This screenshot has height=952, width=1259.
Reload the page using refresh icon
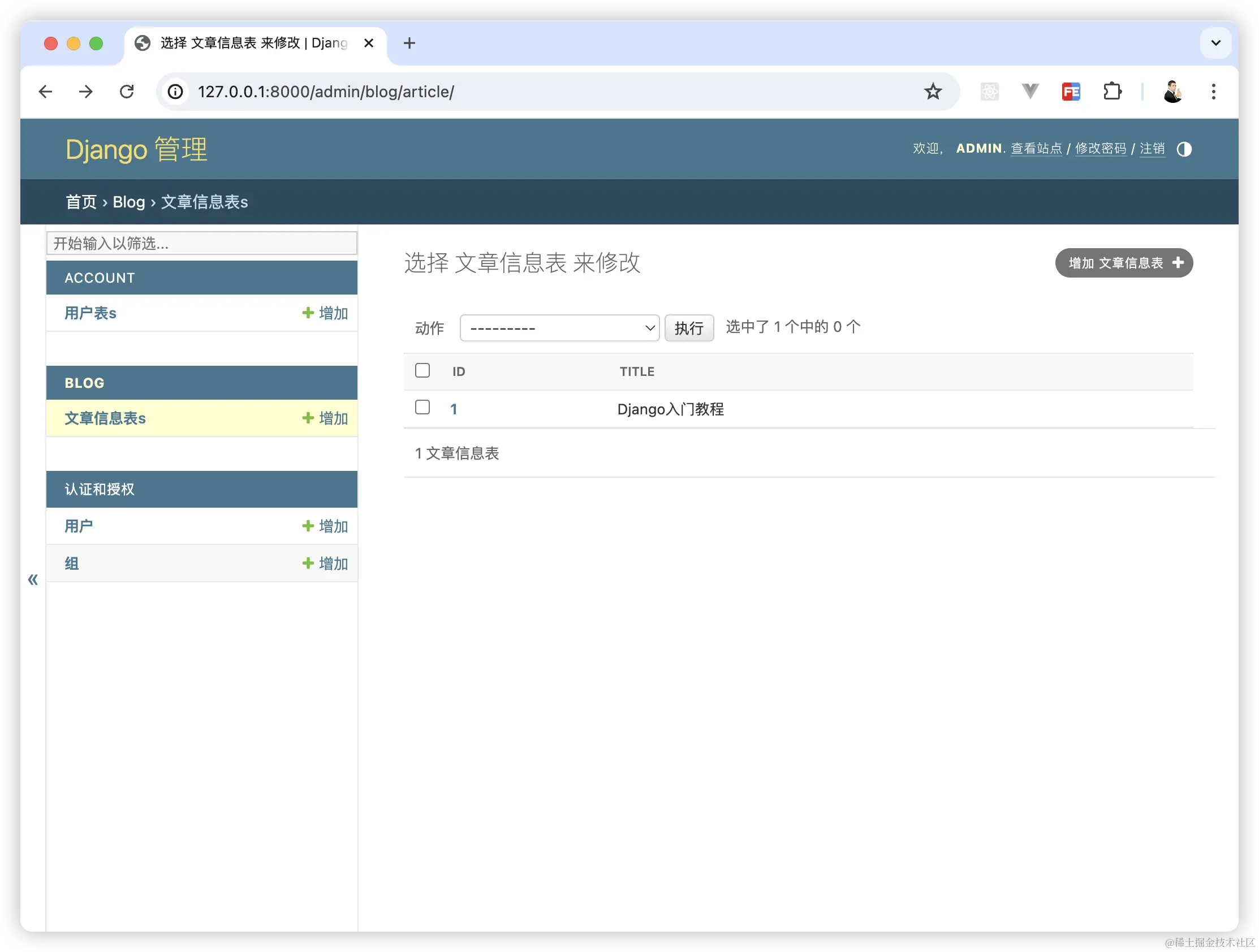coord(126,92)
